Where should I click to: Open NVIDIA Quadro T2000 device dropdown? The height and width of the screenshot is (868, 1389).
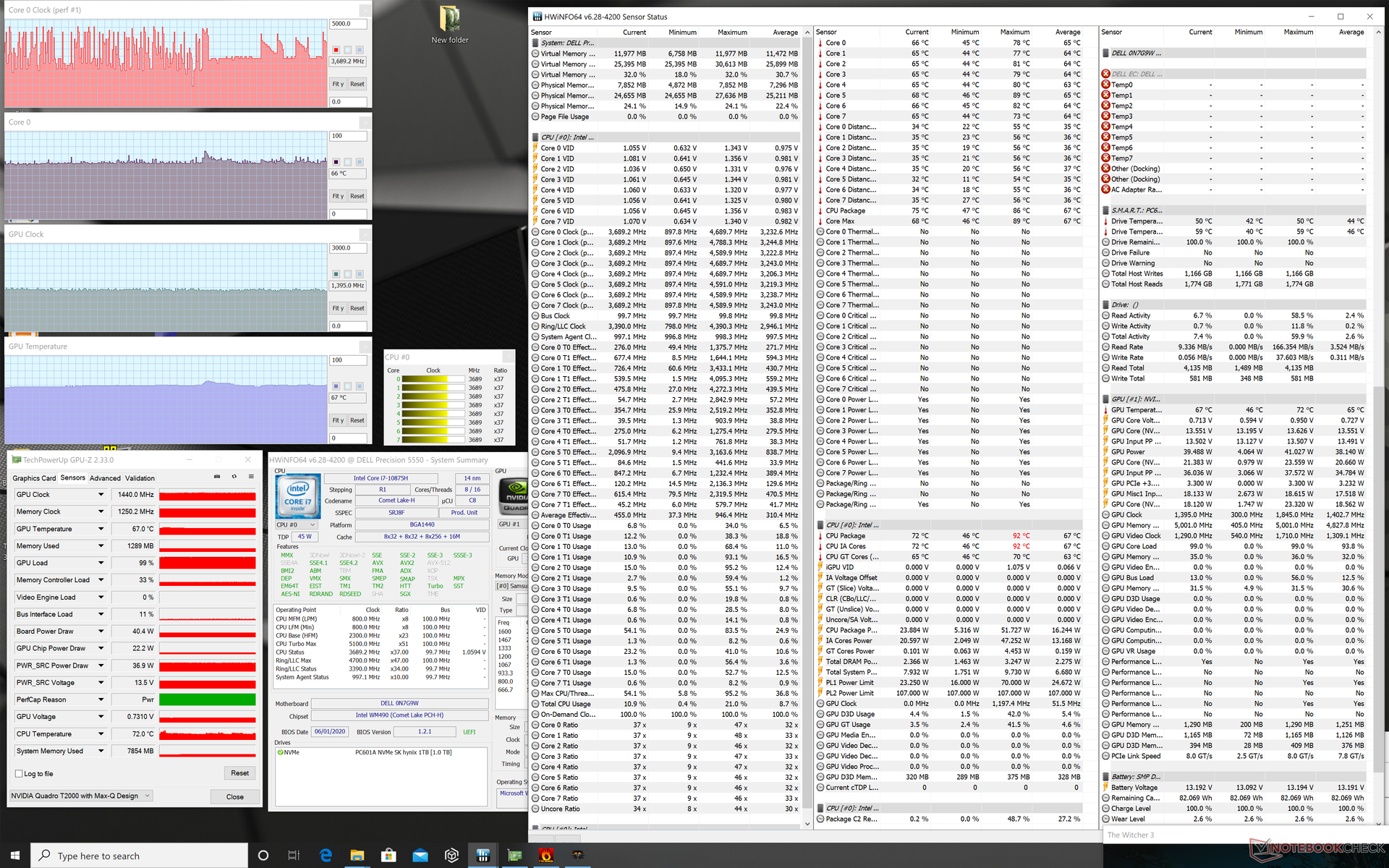pyautogui.click(x=148, y=796)
